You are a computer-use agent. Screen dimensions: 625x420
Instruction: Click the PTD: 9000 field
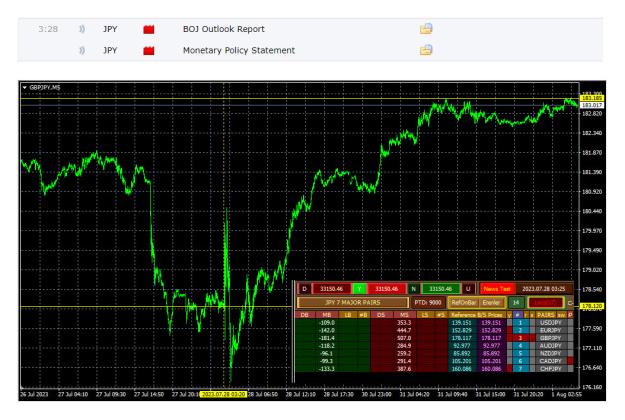point(428,303)
